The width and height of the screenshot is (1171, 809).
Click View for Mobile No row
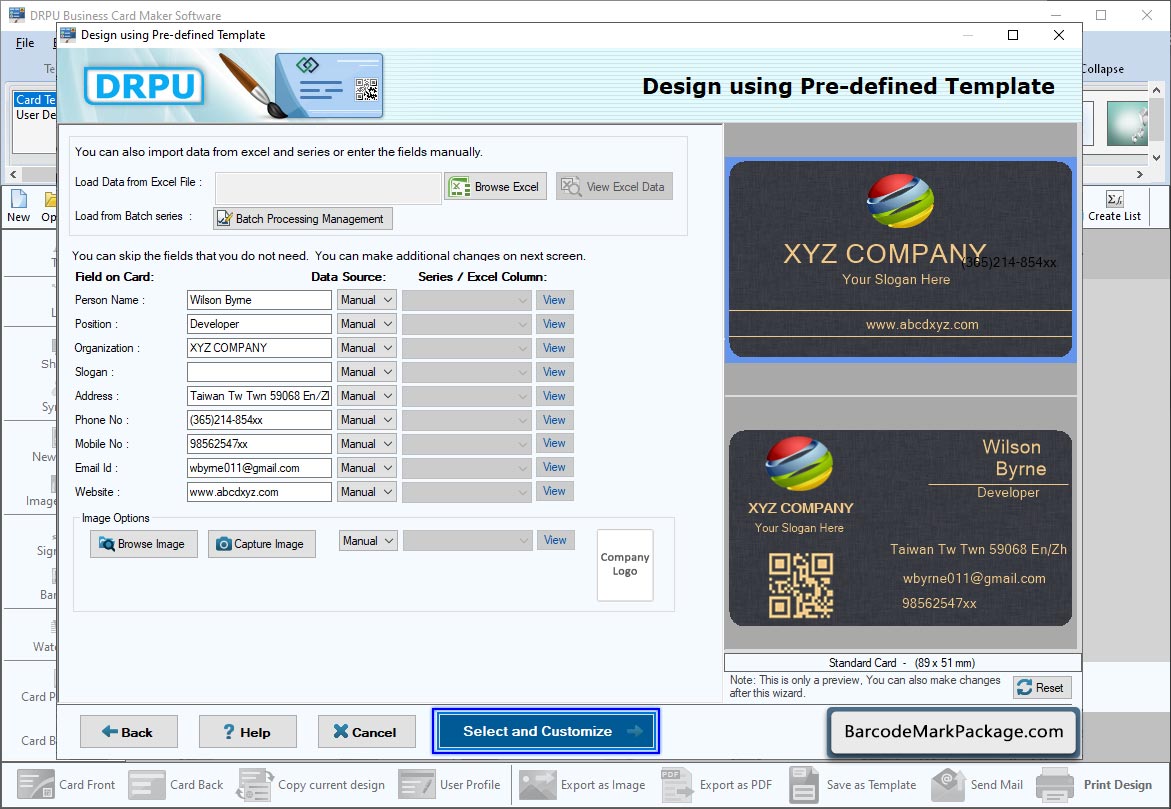pyautogui.click(x=554, y=444)
